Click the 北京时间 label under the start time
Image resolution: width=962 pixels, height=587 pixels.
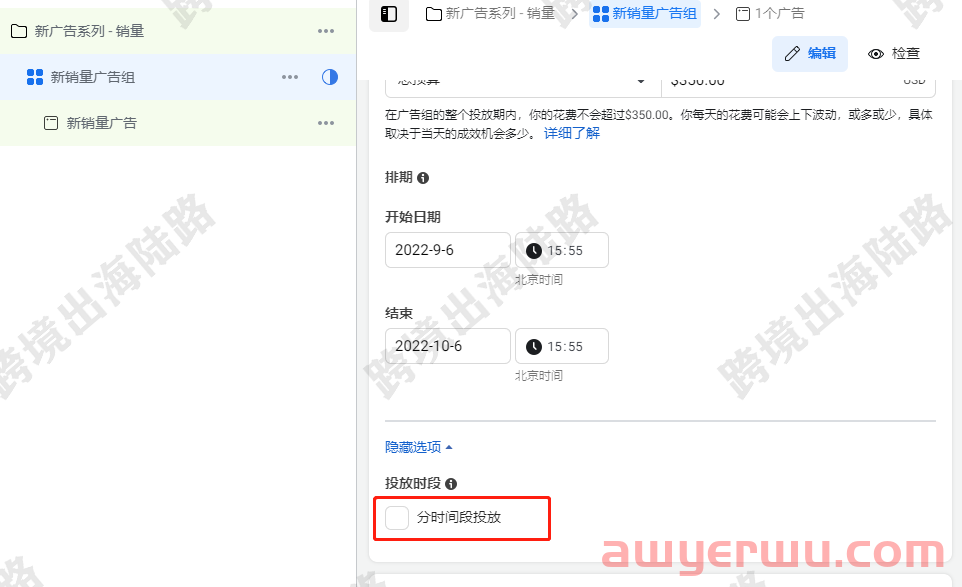(539, 280)
